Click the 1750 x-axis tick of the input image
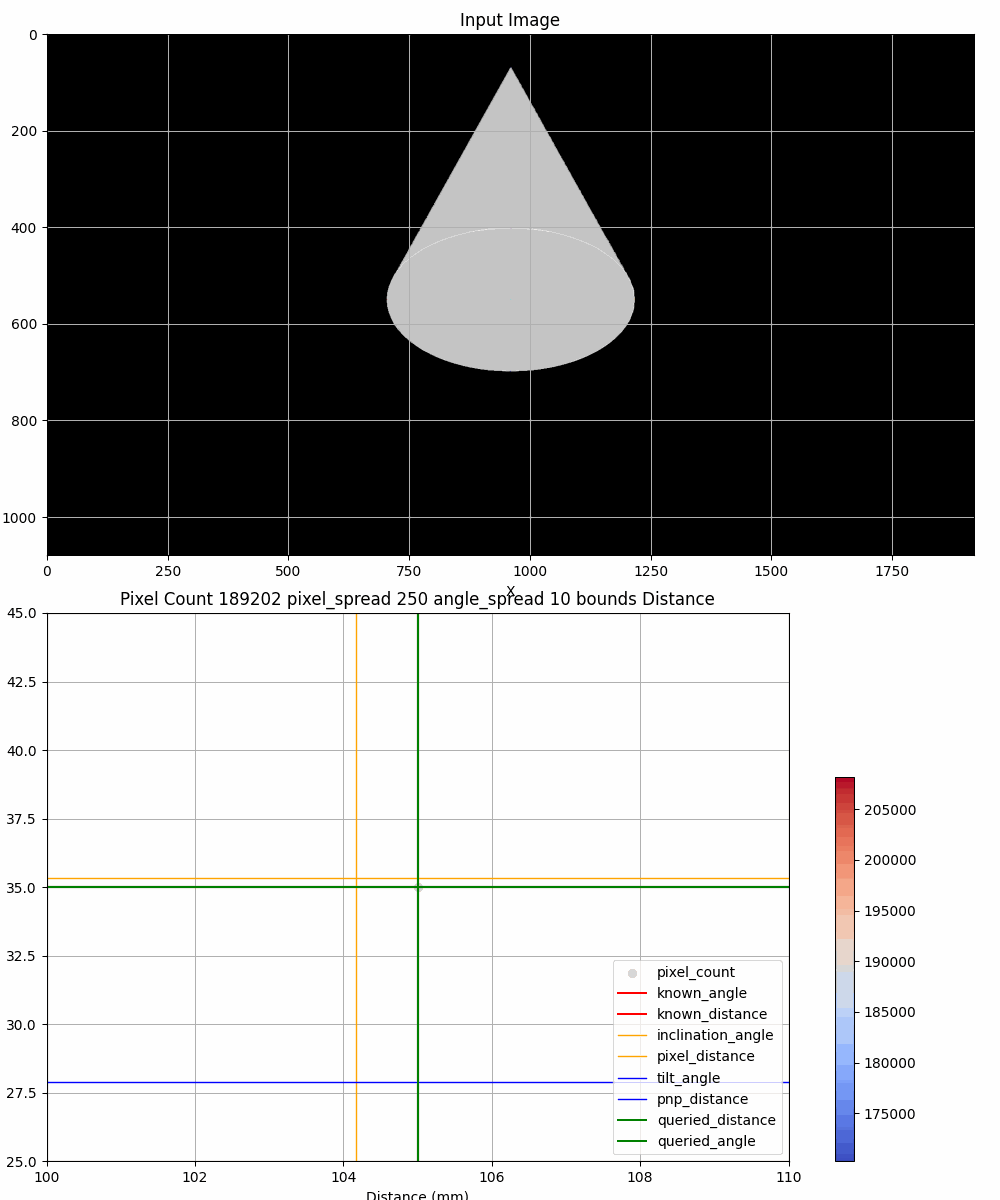The height and width of the screenshot is (1200, 1000). pos(892,571)
